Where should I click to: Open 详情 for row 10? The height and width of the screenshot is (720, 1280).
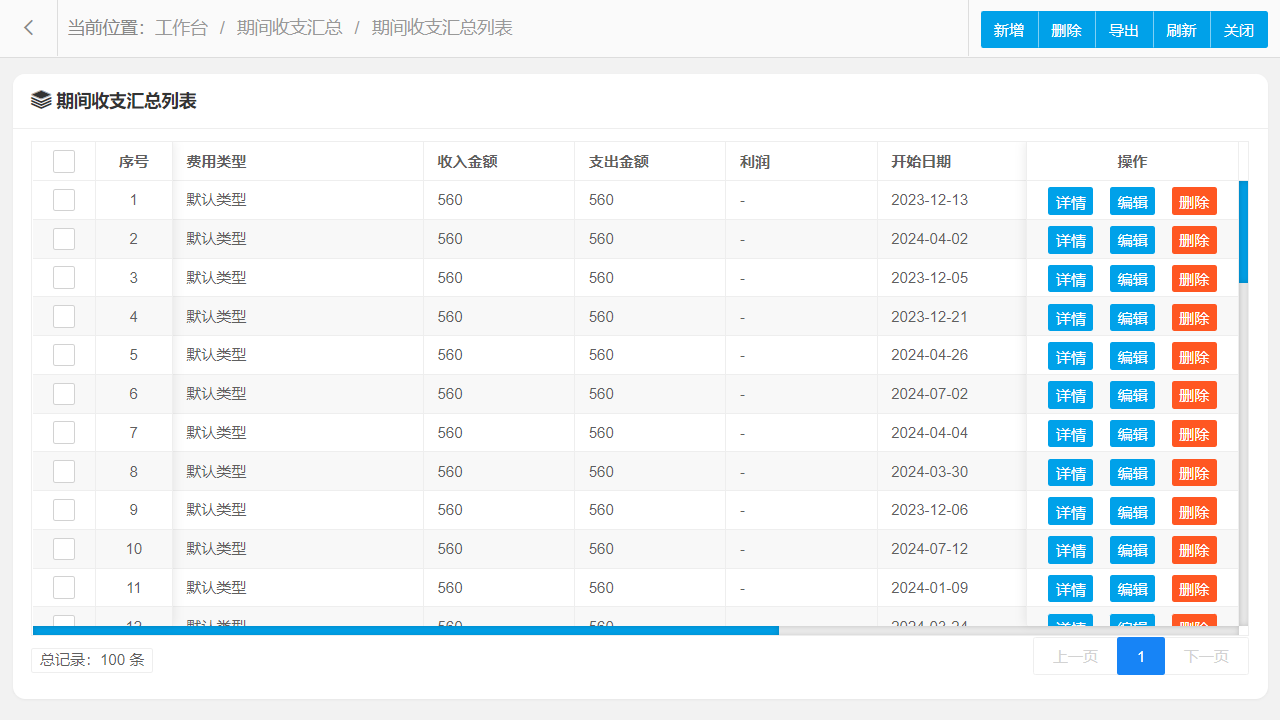[x=1070, y=550]
